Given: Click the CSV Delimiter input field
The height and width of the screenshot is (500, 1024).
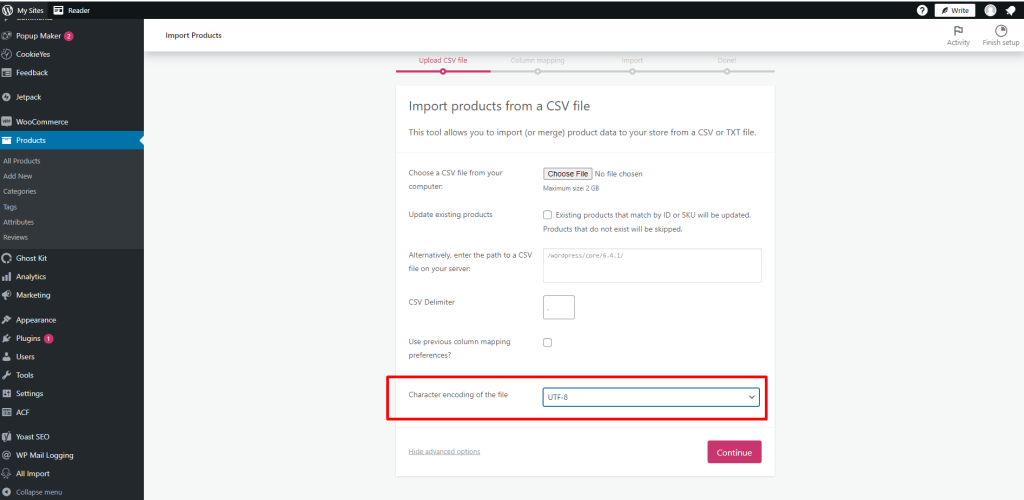Looking at the screenshot, I should tap(559, 307).
